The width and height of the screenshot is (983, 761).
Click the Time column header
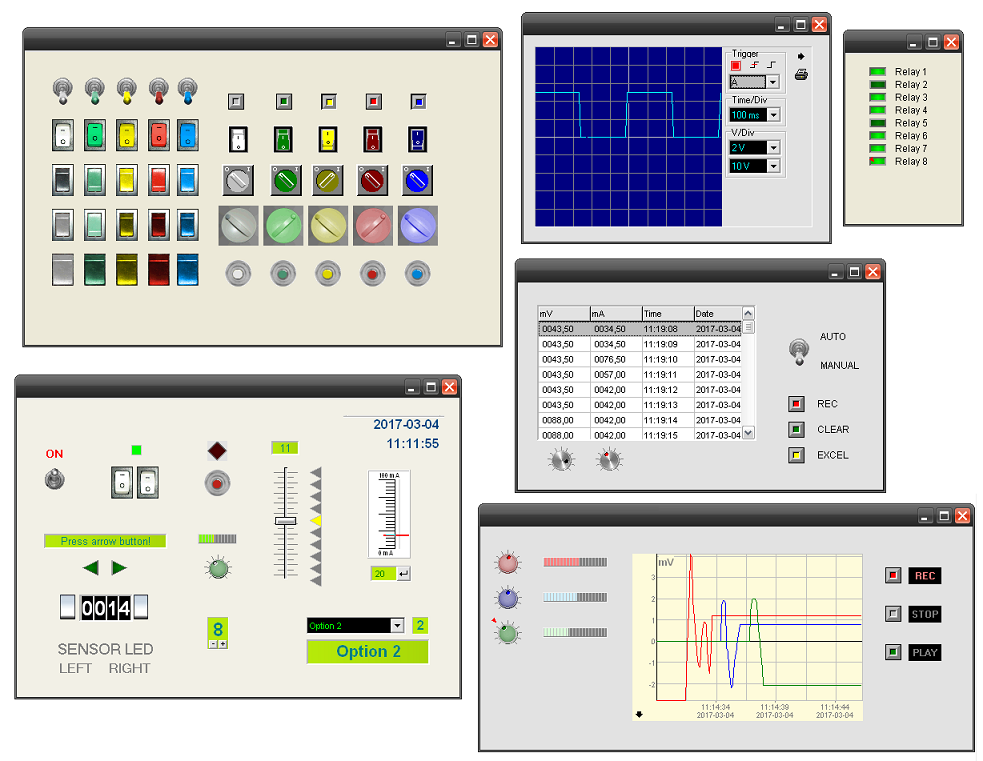point(666,314)
